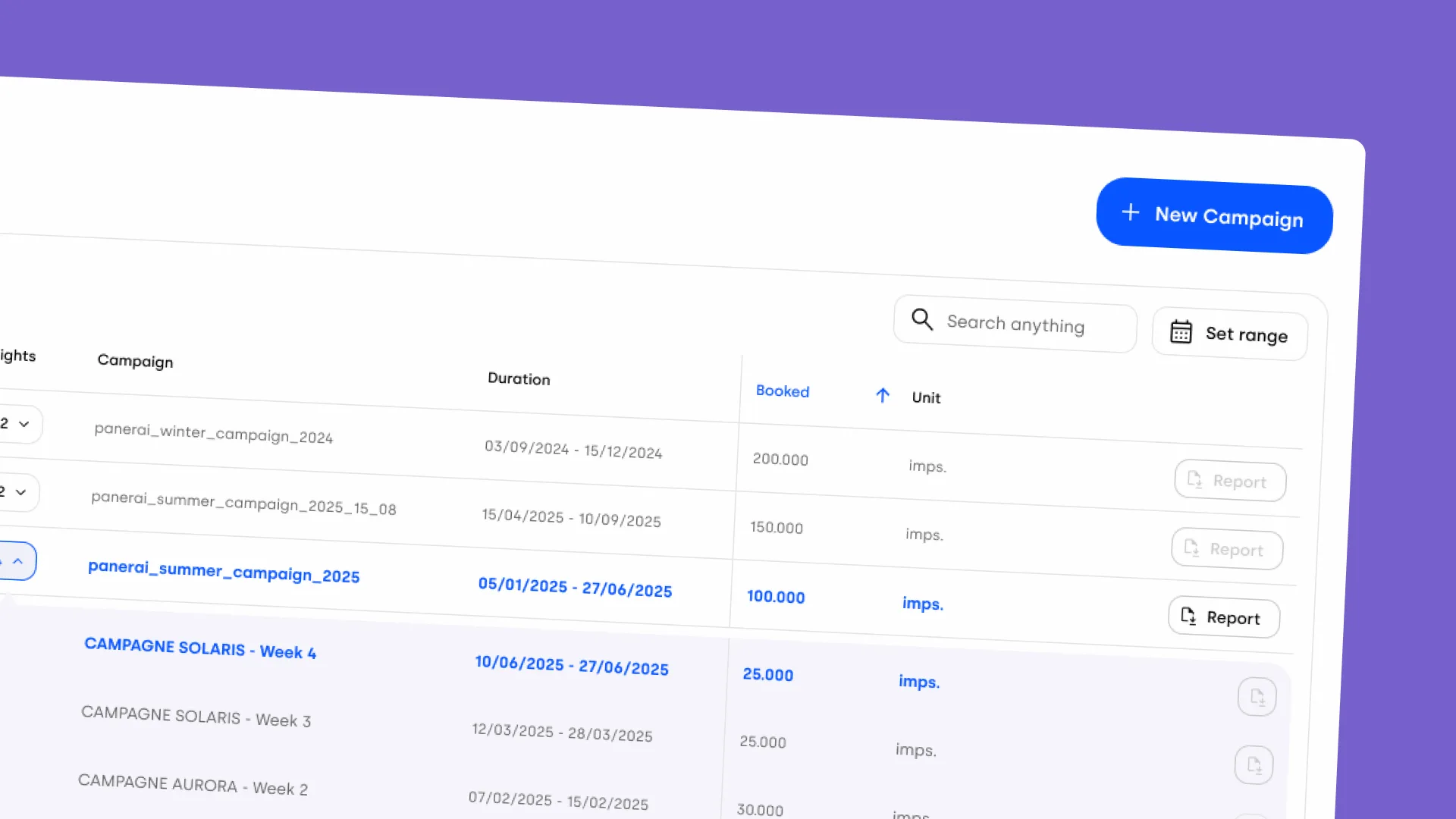Open Report for panerai_summer_campaign_2025_15_08
This screenshot has width=1456, height=819.
(1227, 549)
